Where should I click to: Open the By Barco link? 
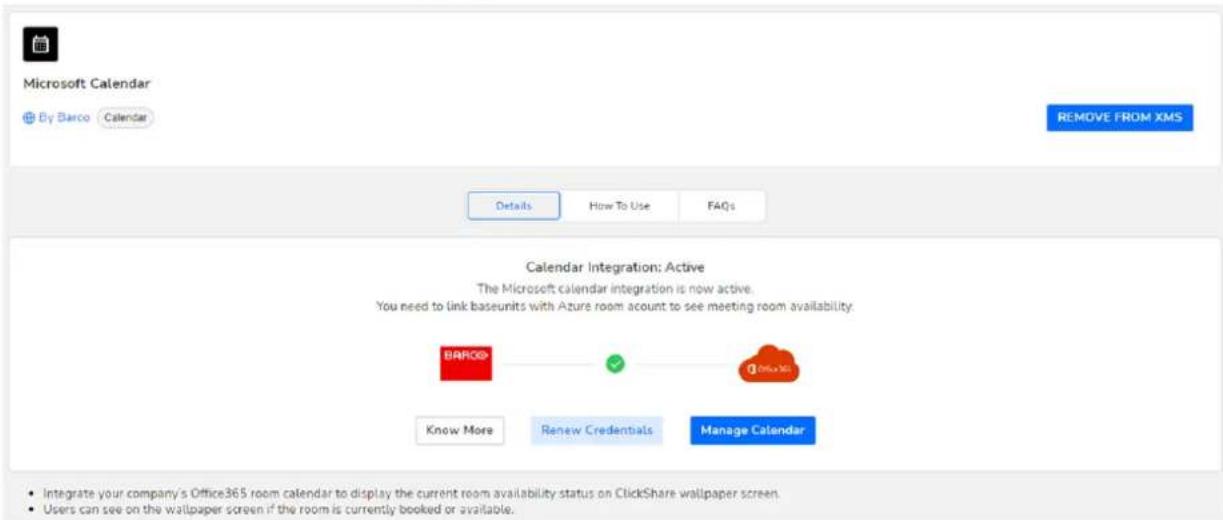pos(63,118)
